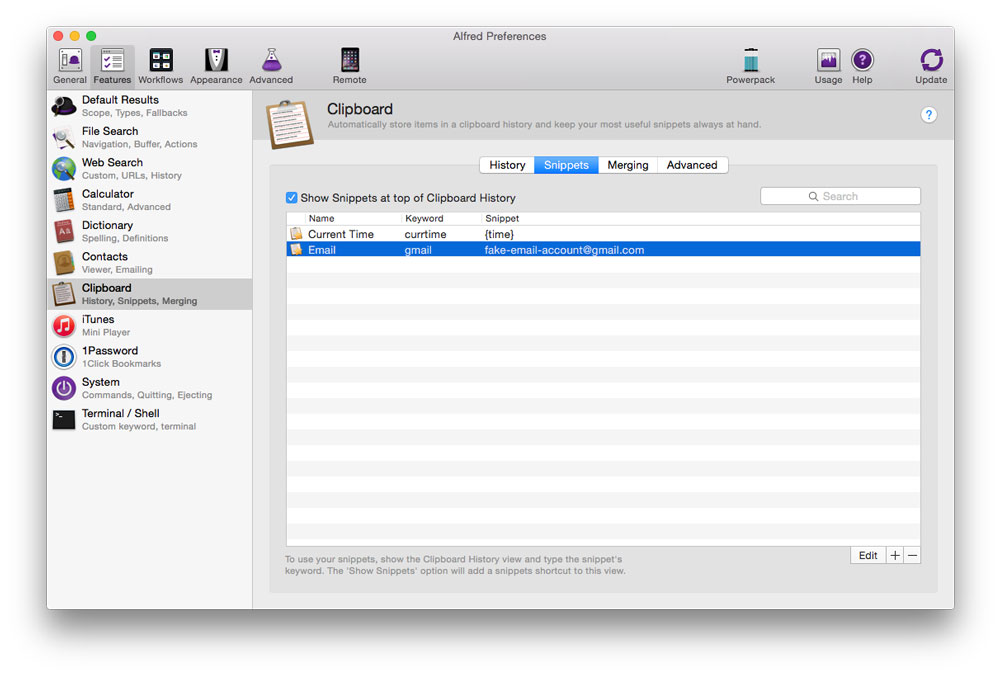The height and width of the screenshot is (675, 1000).
Task: Select the Advanced clipboard tab
Action: 692,165
